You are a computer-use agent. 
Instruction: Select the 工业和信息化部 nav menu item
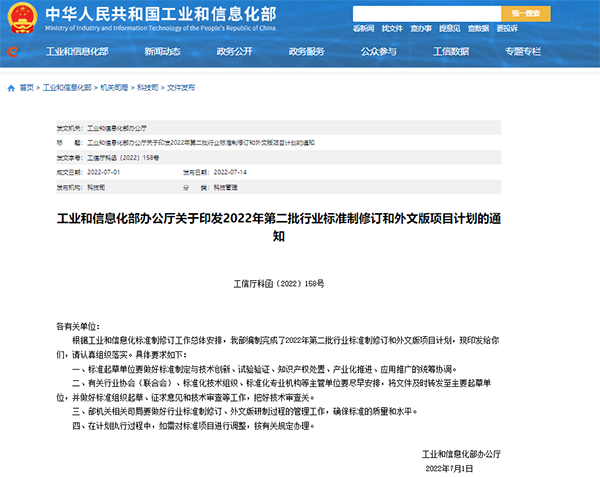pyautogui.click(x=77, y=52)
